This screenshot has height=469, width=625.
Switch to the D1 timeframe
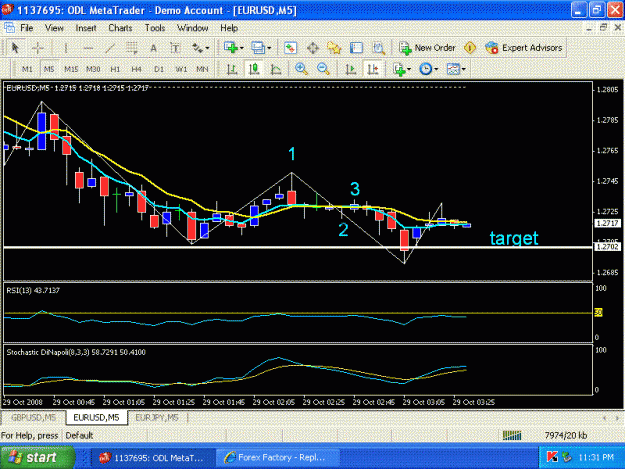[x=159, y=69]
